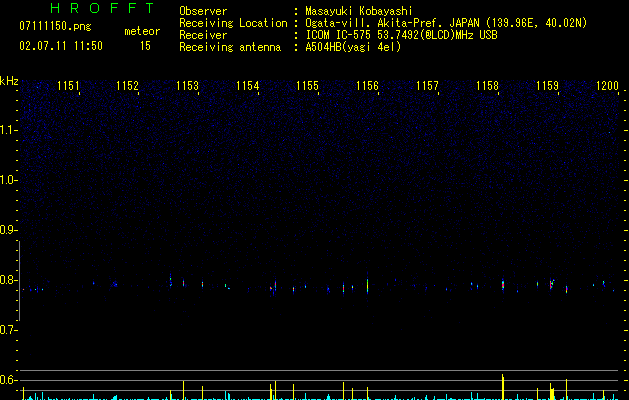This screenshot has width=629, height=400.
Task: Click the 1153 time axis marker
Action: click(187, 86)
